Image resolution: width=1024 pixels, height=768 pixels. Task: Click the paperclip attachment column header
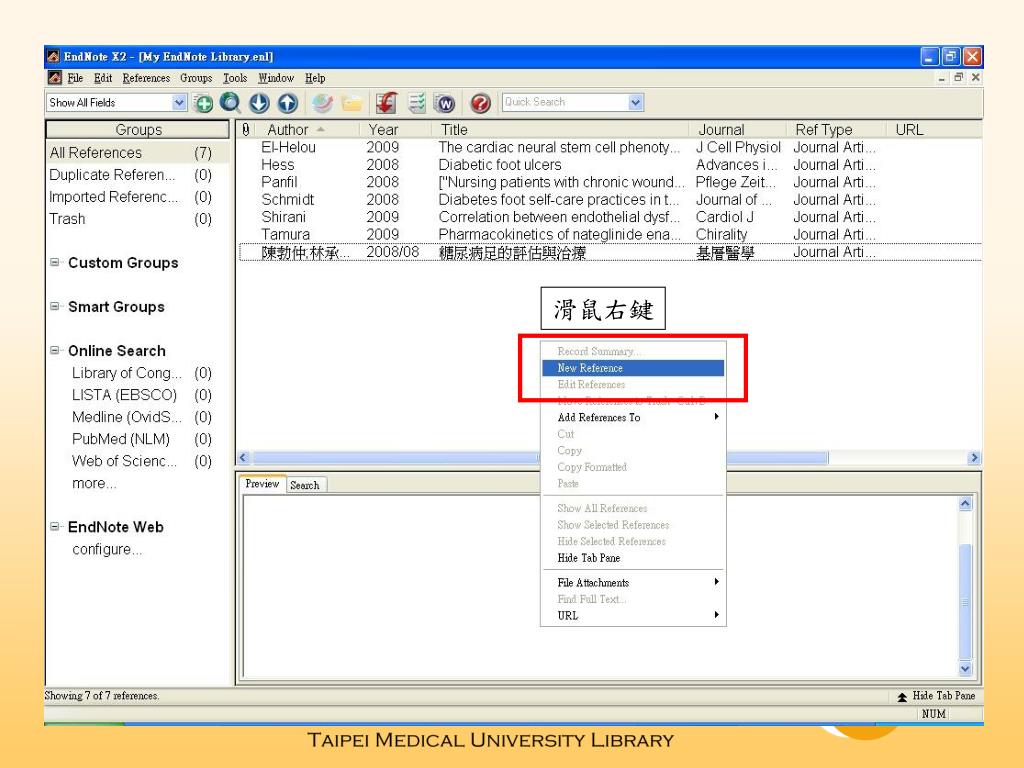point(246,129)
